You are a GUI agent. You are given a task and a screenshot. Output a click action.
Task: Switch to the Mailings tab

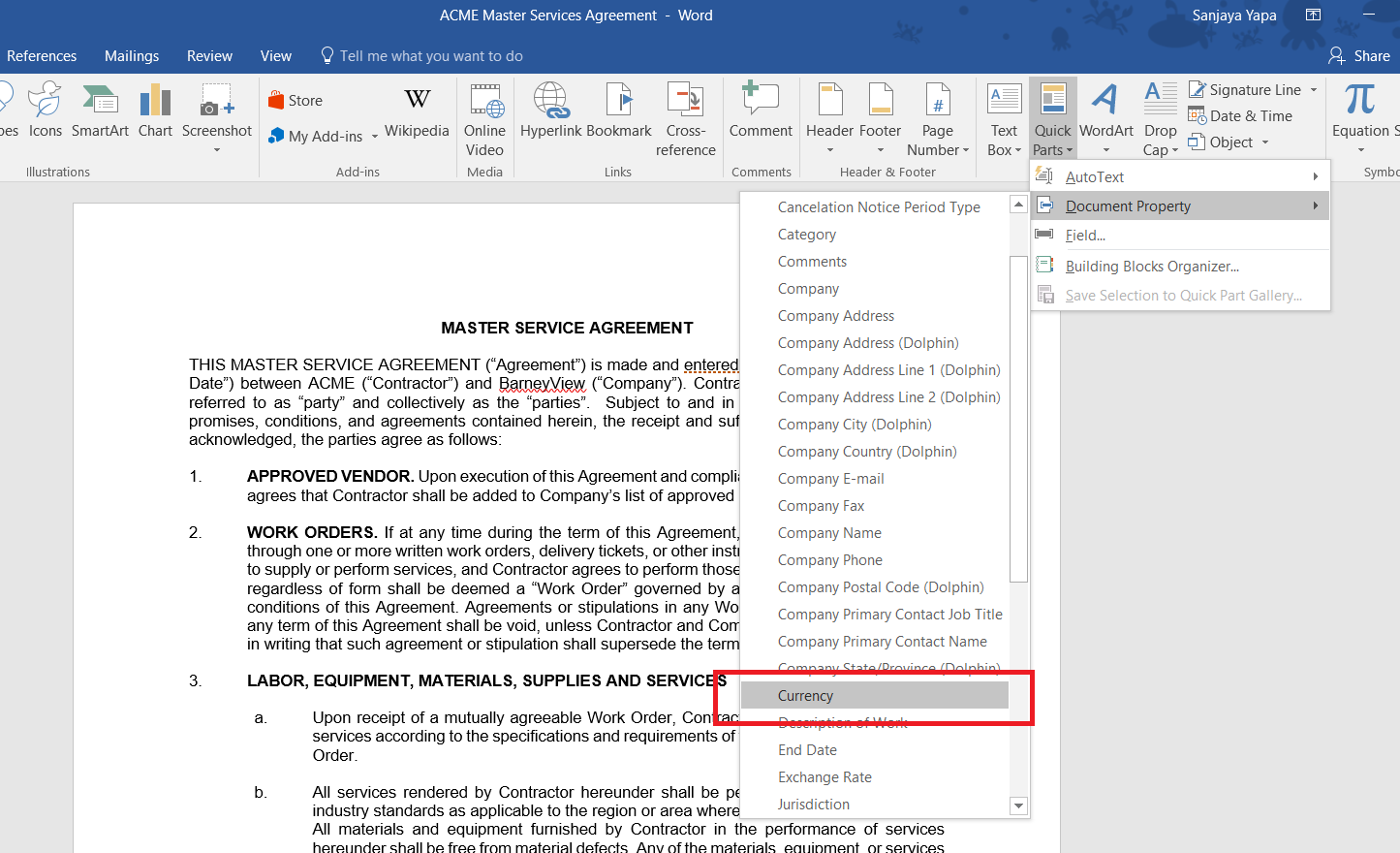(x=132, y=56)
